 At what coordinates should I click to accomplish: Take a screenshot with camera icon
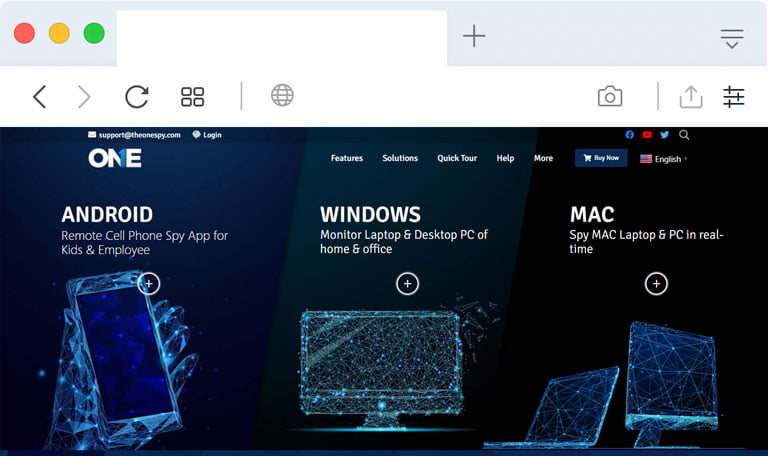(610, 96)
